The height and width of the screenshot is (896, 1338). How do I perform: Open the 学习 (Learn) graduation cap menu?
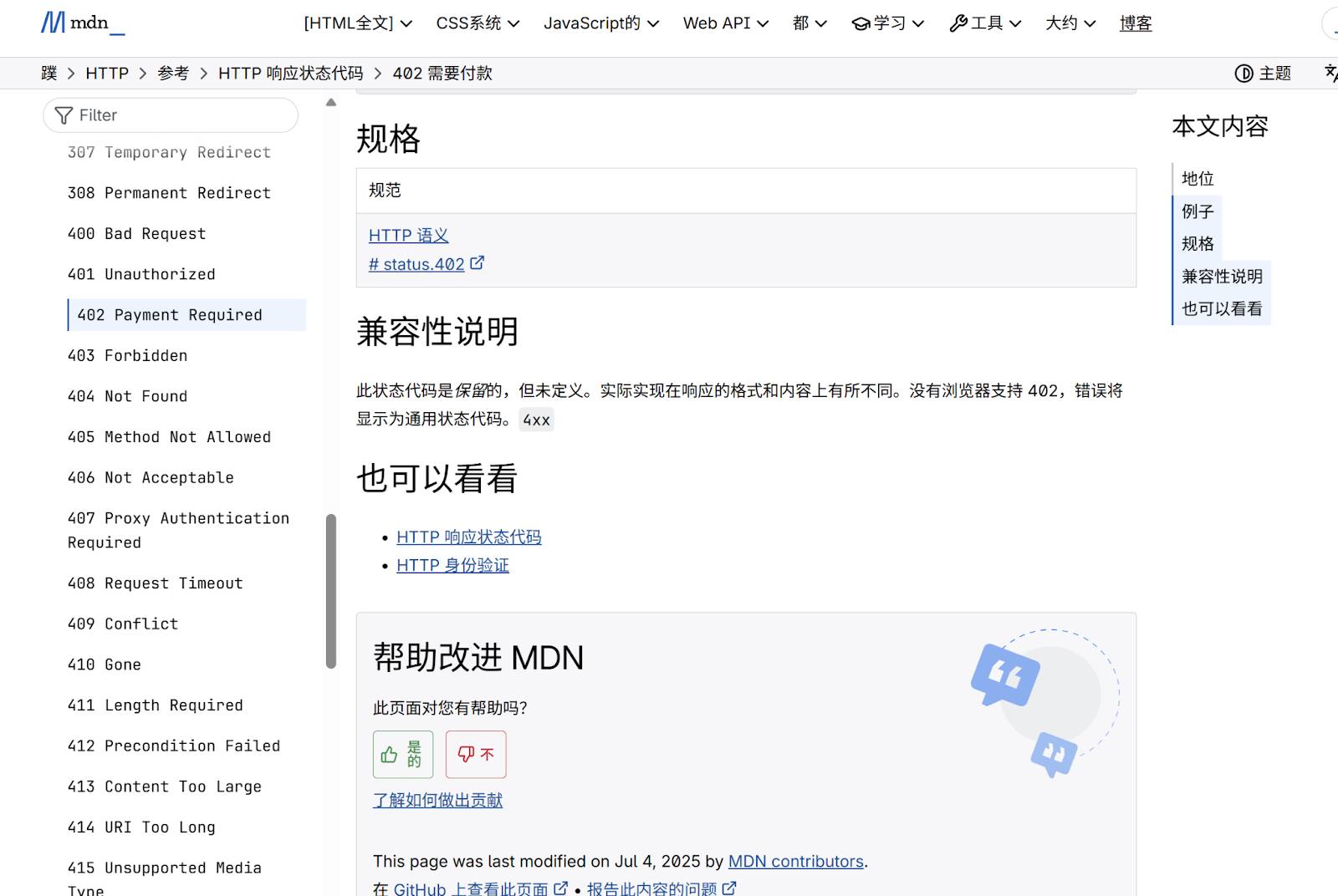[x=887, y=23]
